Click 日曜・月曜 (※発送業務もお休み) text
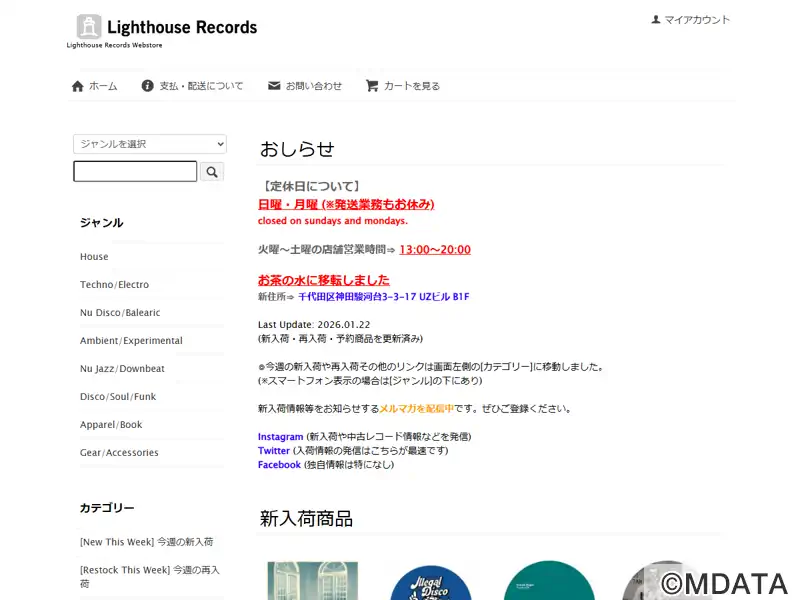 click(x=346, y=205)
